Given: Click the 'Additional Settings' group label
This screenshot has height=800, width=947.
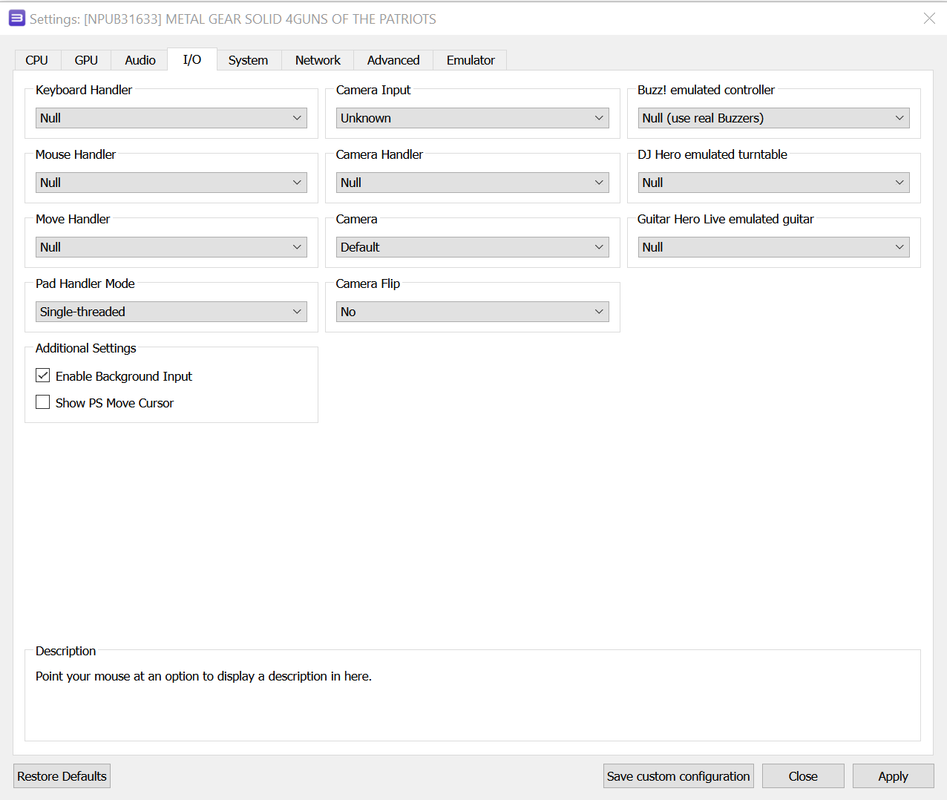Looking at the screenshot, I should 86,348.
